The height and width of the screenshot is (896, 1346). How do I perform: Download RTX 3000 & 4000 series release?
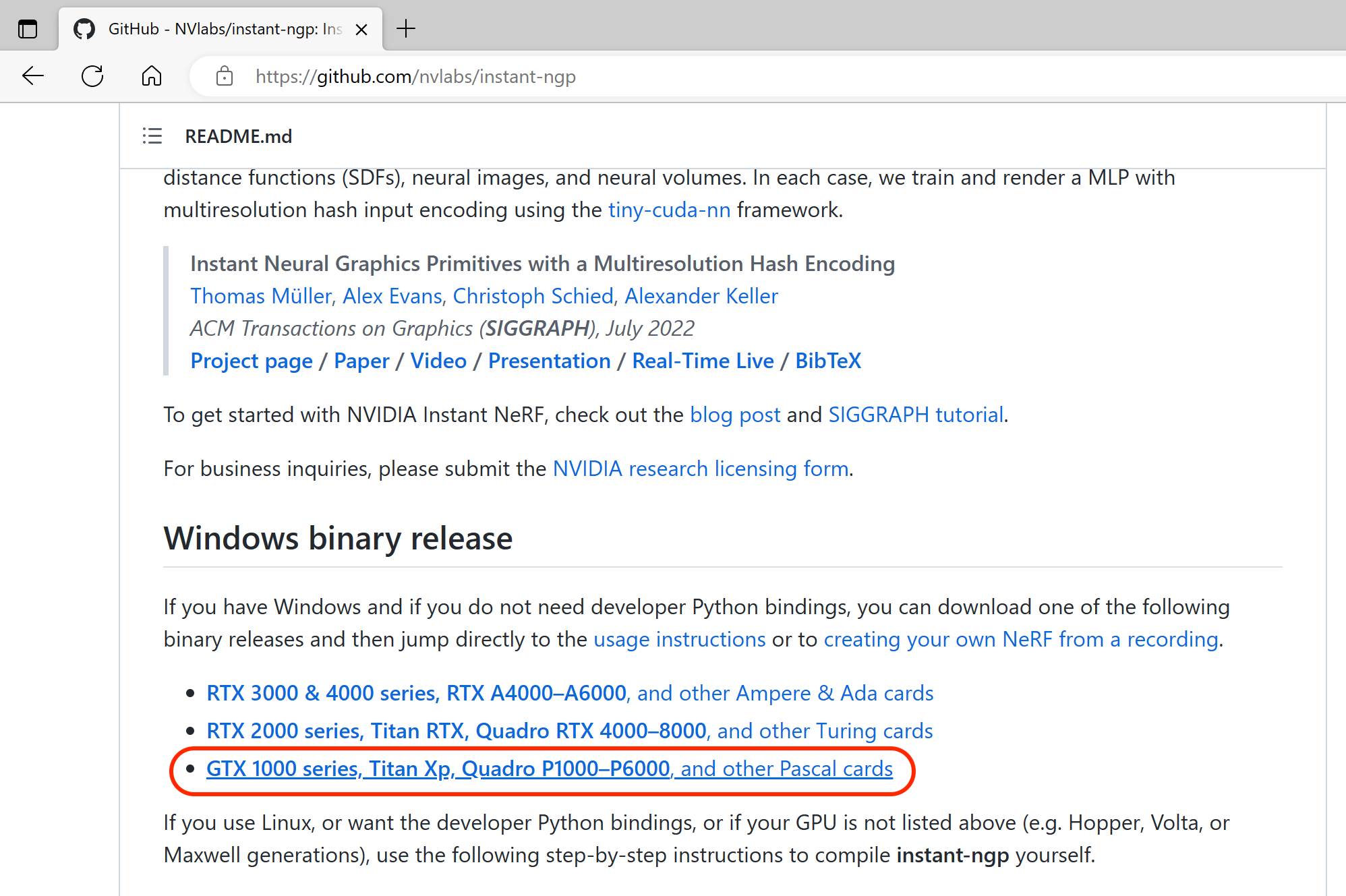pyautogui.click(x=570, y=693)
